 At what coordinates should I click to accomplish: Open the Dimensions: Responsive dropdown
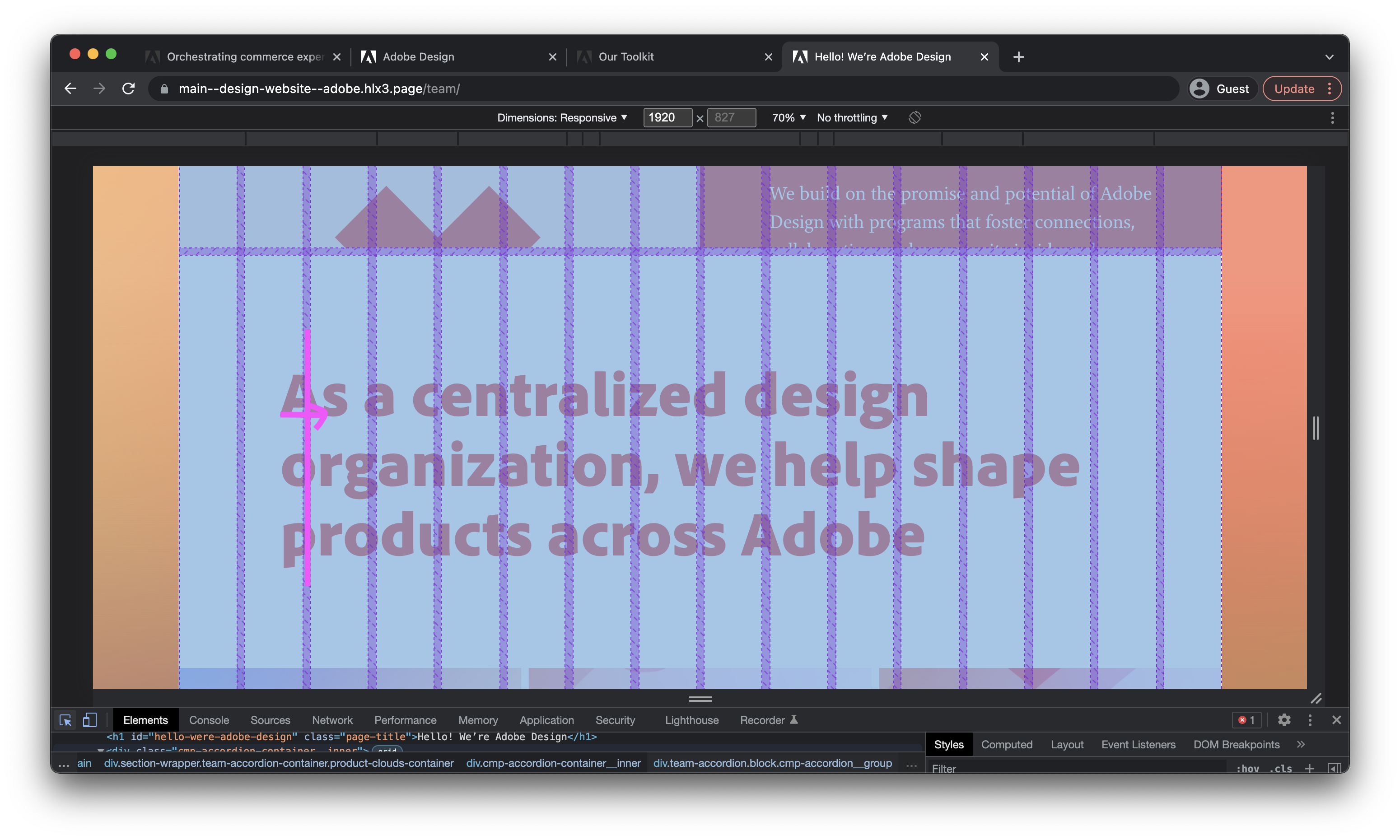point(562,117)
